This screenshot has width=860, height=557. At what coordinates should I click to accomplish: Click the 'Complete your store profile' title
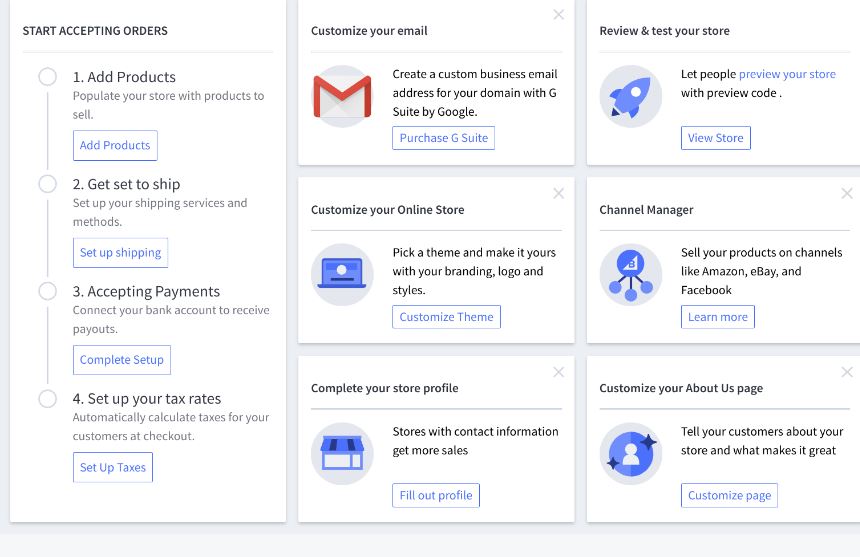[x=384, y=388]
